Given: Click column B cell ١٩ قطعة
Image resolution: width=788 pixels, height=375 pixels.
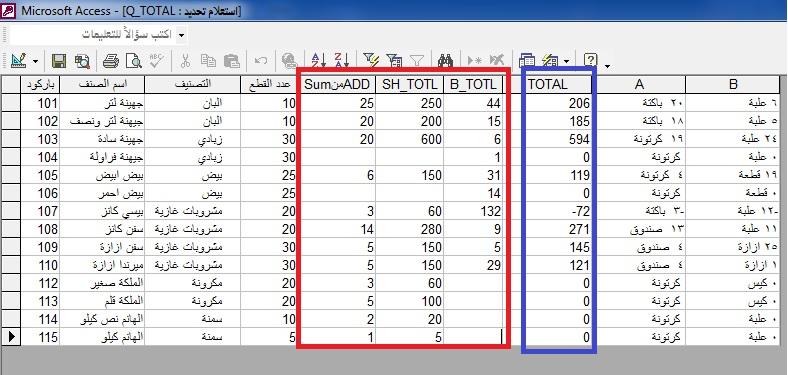Looking at the screenshot, I should [x=733, y=175].
